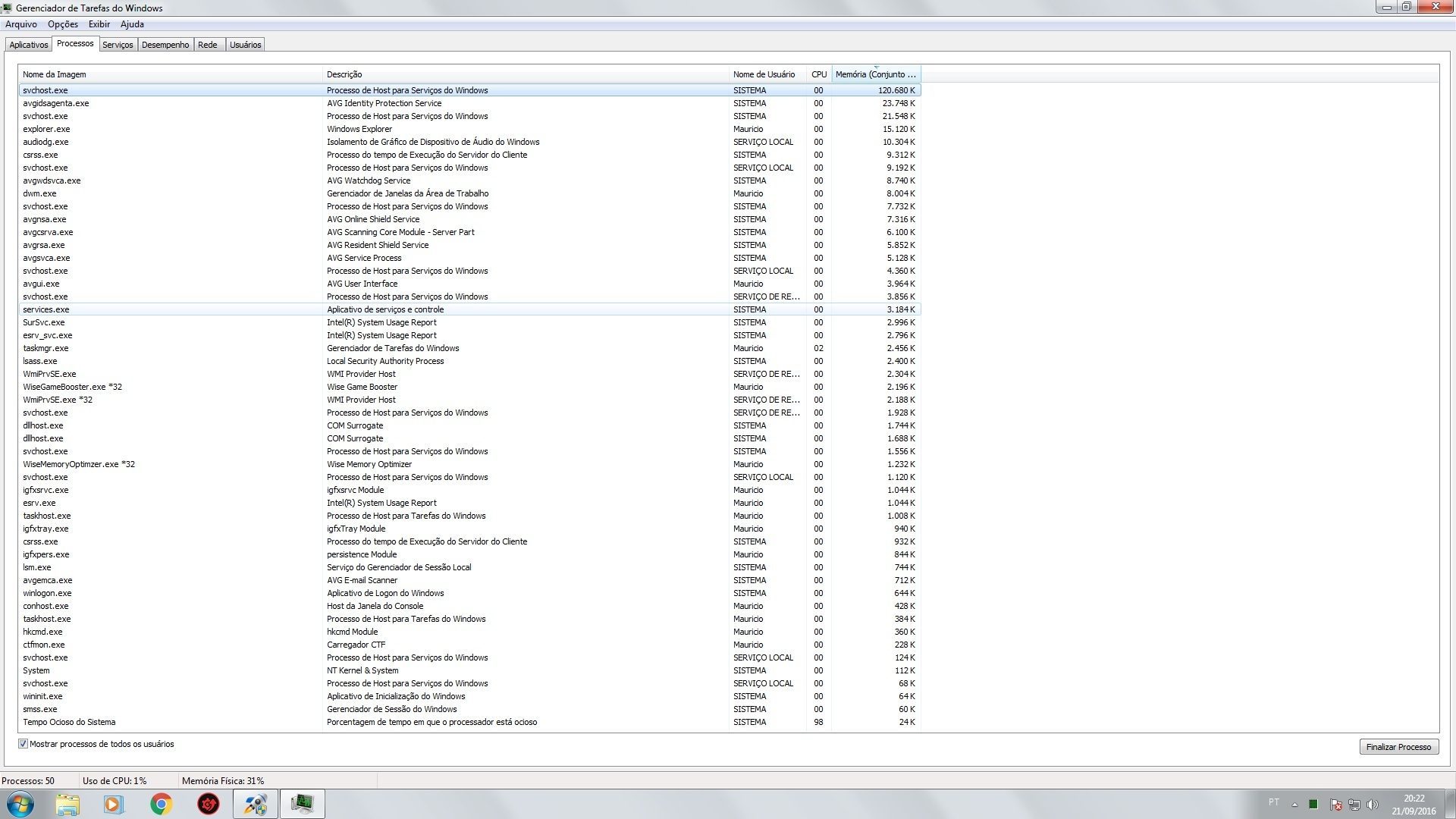Image resolution: width=1456 pixels, height=819 pixels.
Task: Click the PT language indicator
Action: pyautogui.click(x=1274, y=802)
